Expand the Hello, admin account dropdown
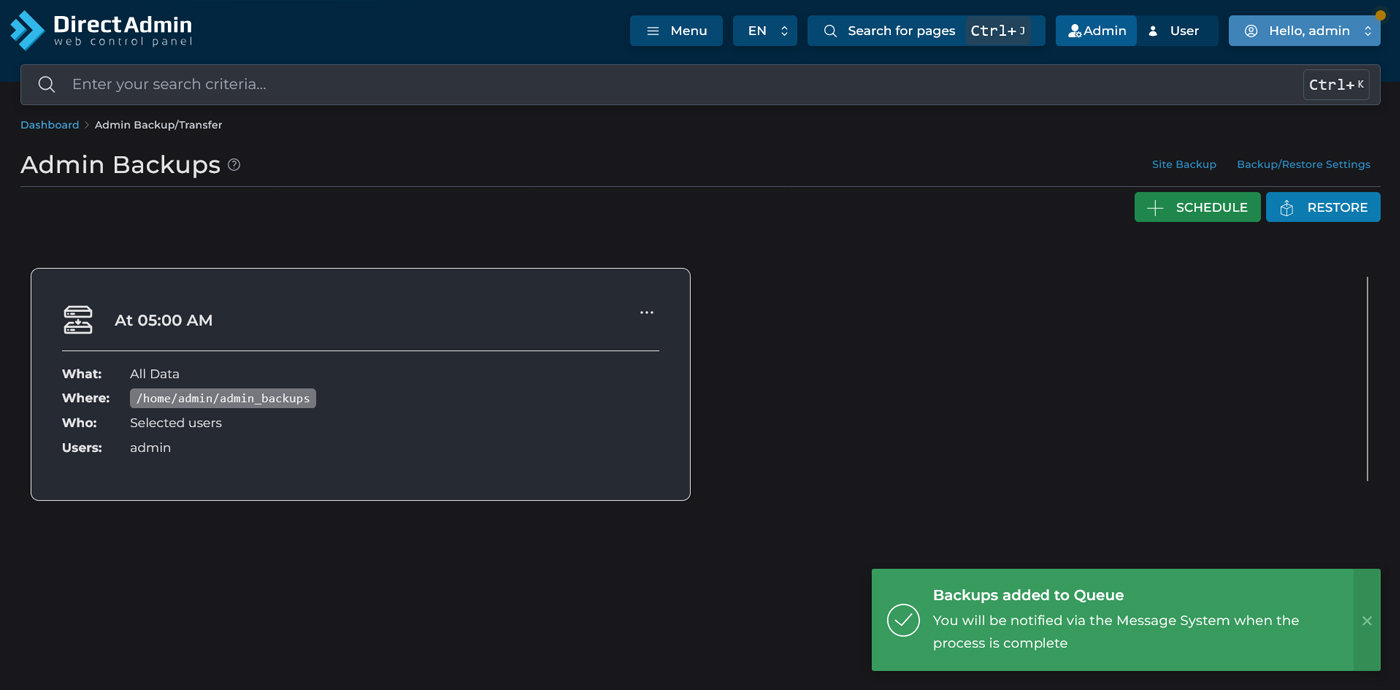The width and height of the screenshot is (1400, 690). [x=1304, y=31]
